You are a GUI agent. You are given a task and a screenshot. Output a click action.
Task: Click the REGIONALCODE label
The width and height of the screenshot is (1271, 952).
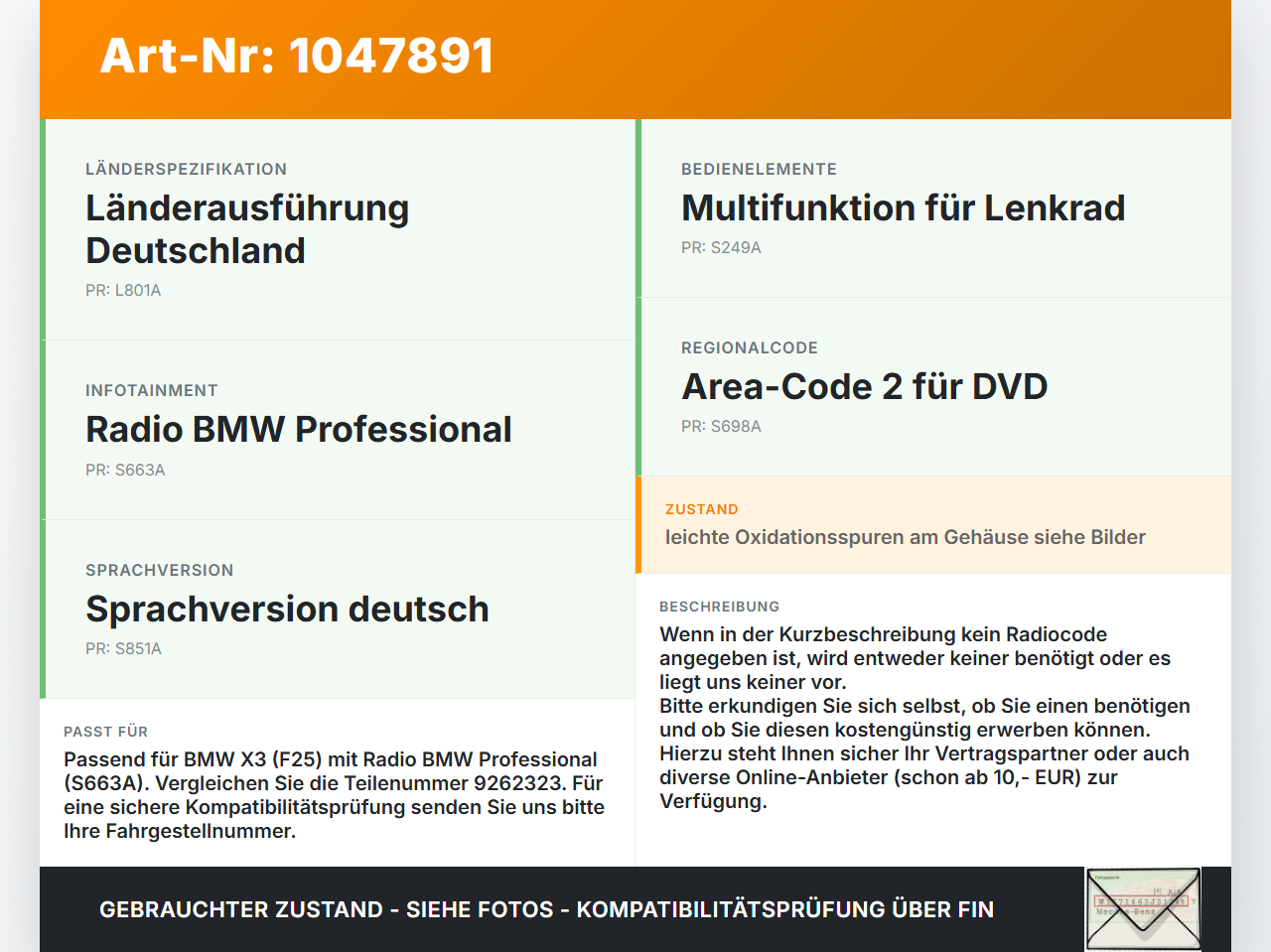point(750,347)
